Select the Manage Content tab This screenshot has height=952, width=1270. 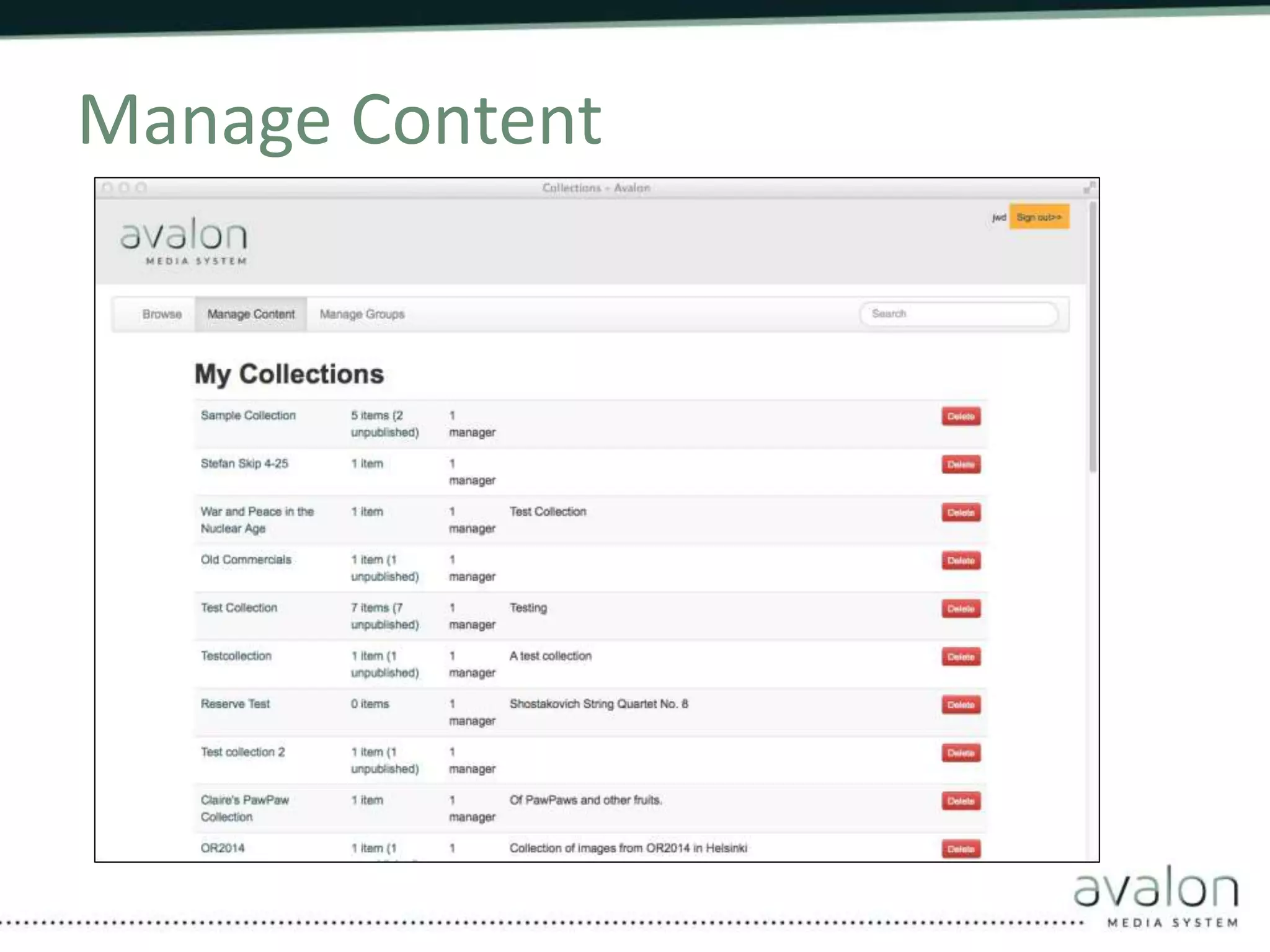point(251,314)
